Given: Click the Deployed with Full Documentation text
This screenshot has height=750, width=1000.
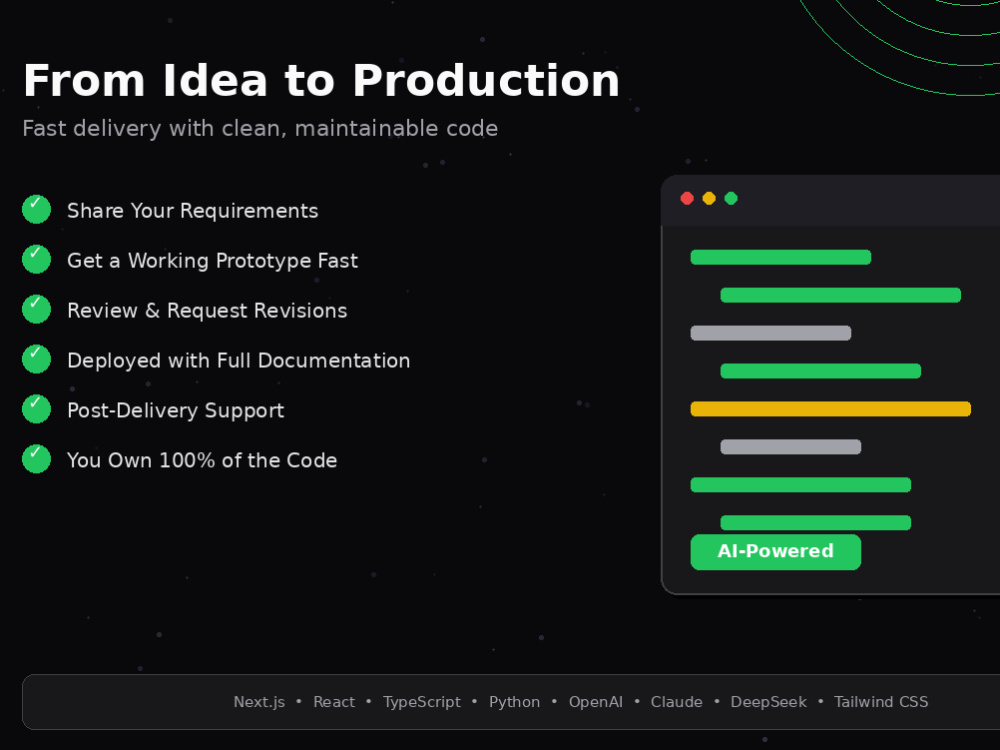Looking at the screenshot, I should [239, 360].
